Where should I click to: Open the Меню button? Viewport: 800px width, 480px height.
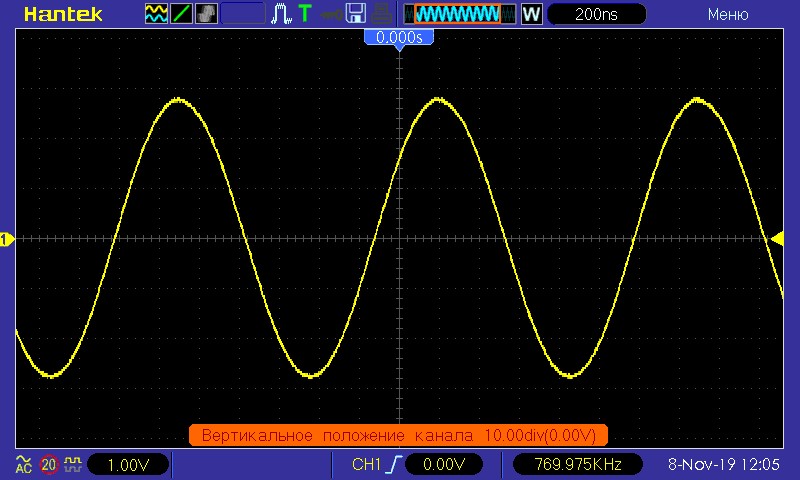[x=728, y=14]
